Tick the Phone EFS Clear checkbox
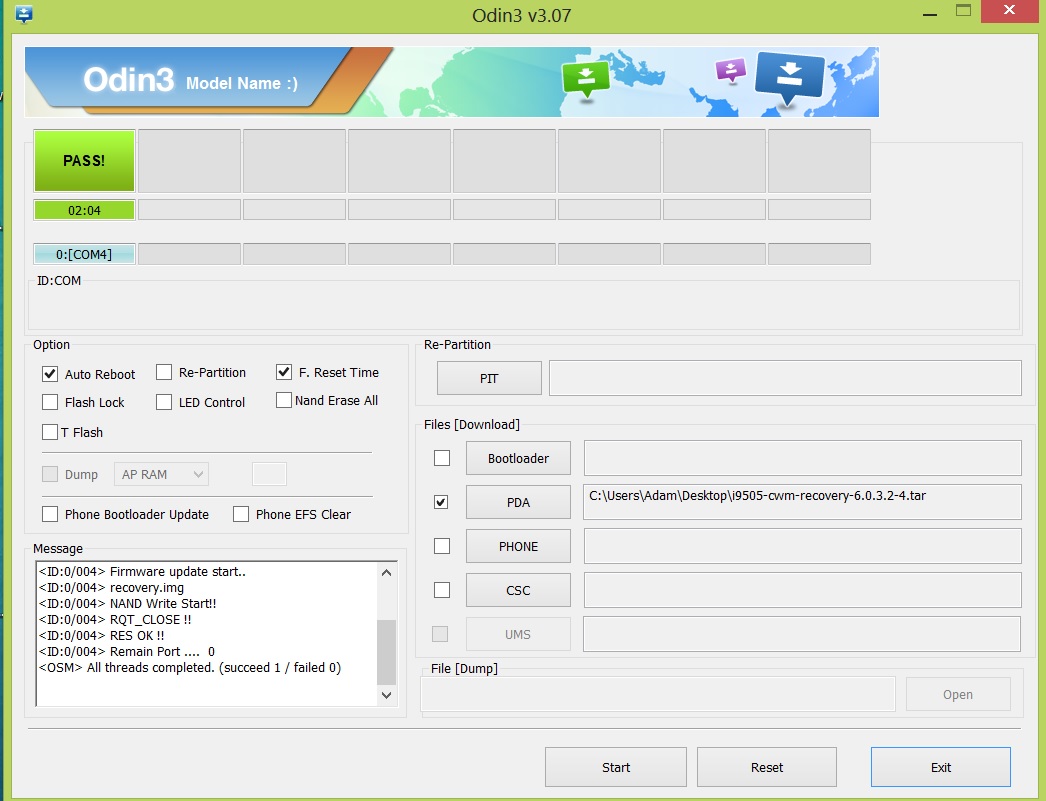The width and height of the screenshot is (1046, 801). click(x=241, y=514)
